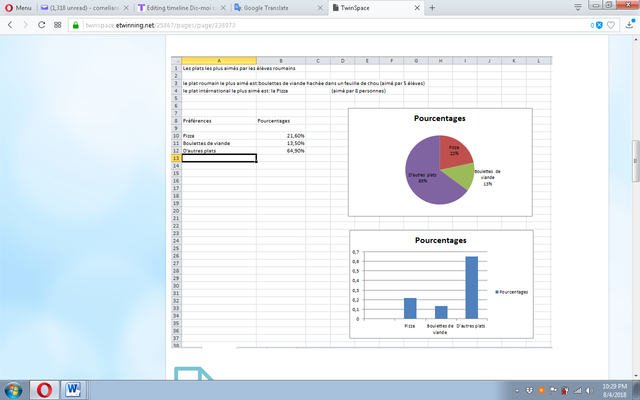Image resolution: width=640 pixels, height=400 pixels.
Task: Click the page vertical scrollbar thumb
Action: 636,161
